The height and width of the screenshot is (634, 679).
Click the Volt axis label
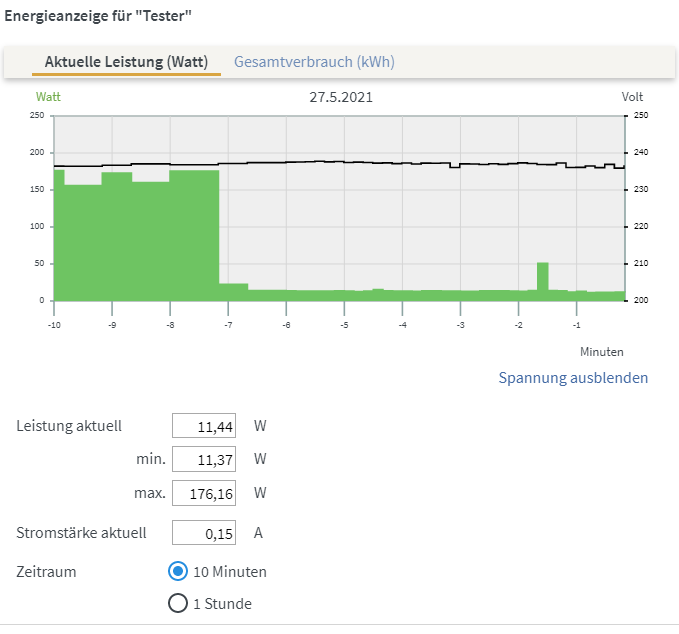point(632,97)
